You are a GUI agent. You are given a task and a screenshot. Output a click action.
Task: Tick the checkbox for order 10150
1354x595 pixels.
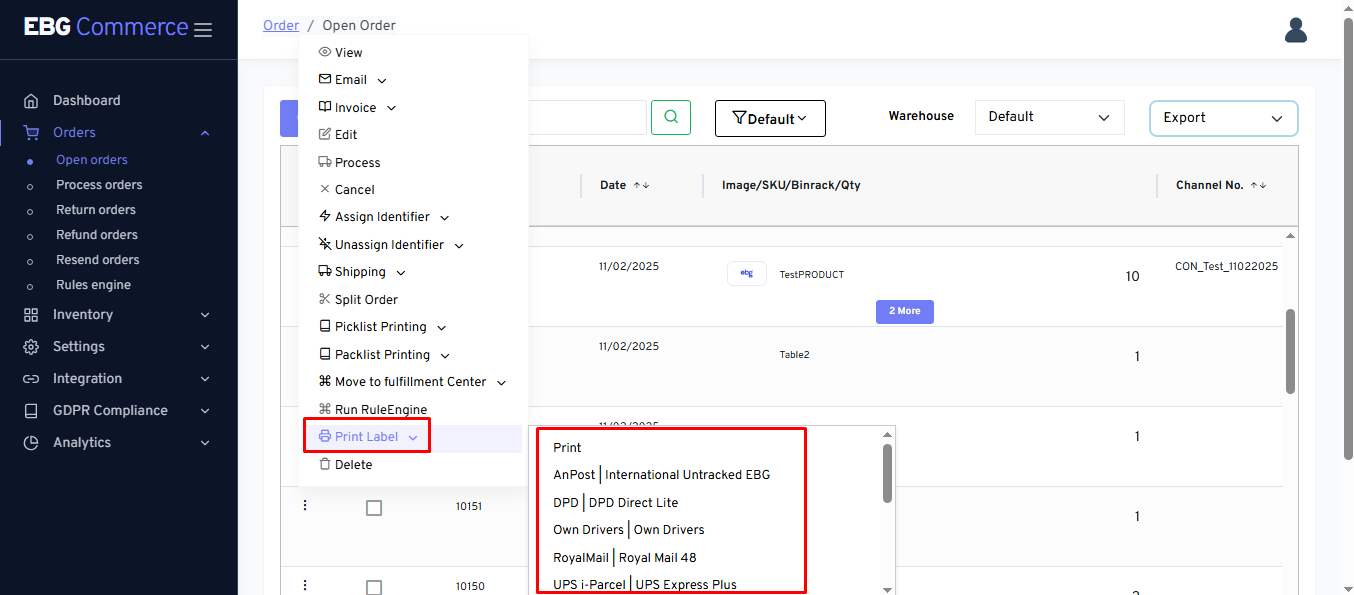click(374, 587)
